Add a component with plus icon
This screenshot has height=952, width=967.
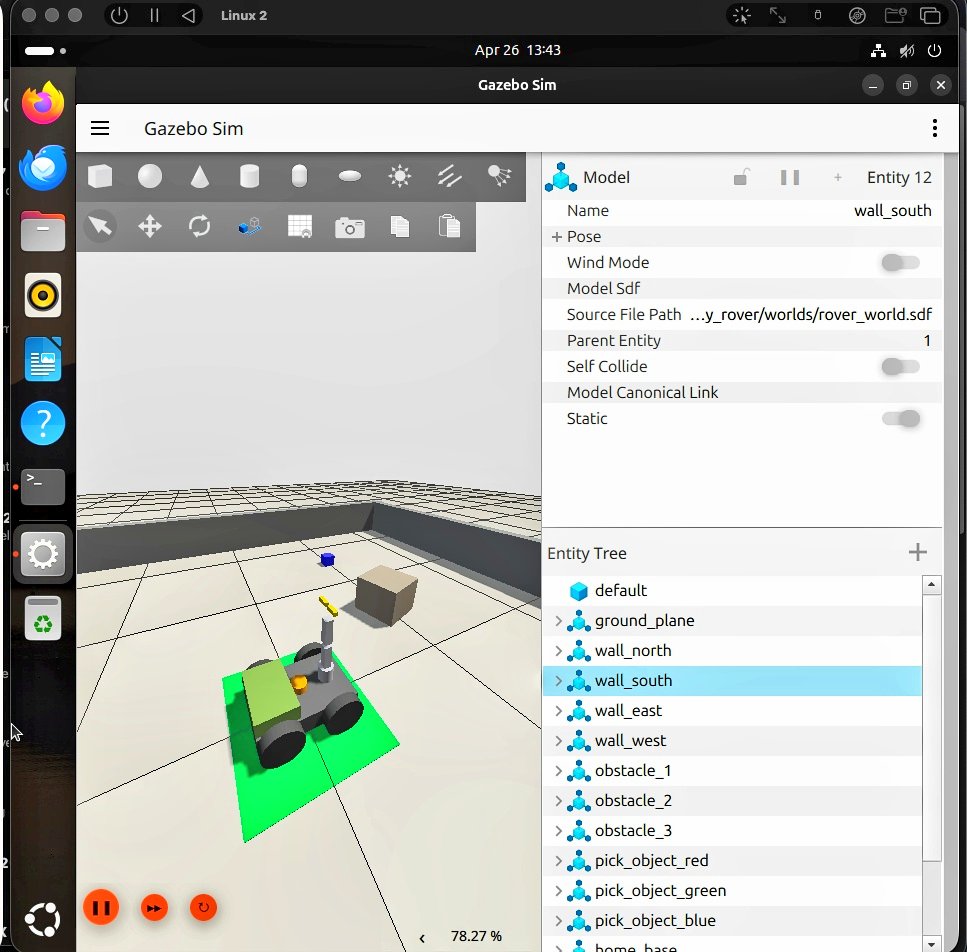coord(837,178)
